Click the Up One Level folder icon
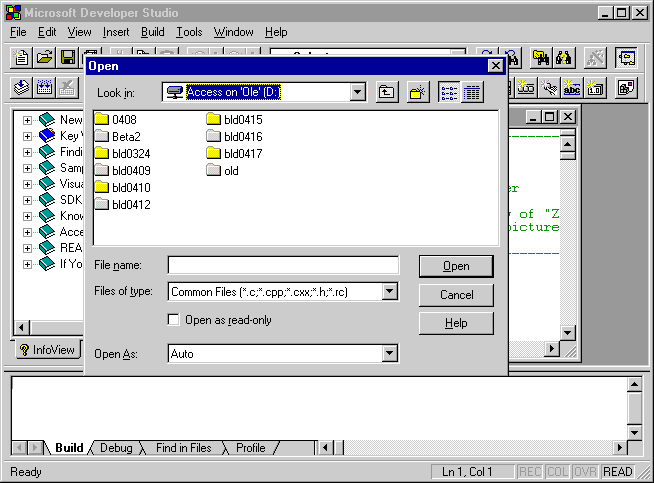 pos(387,92)
